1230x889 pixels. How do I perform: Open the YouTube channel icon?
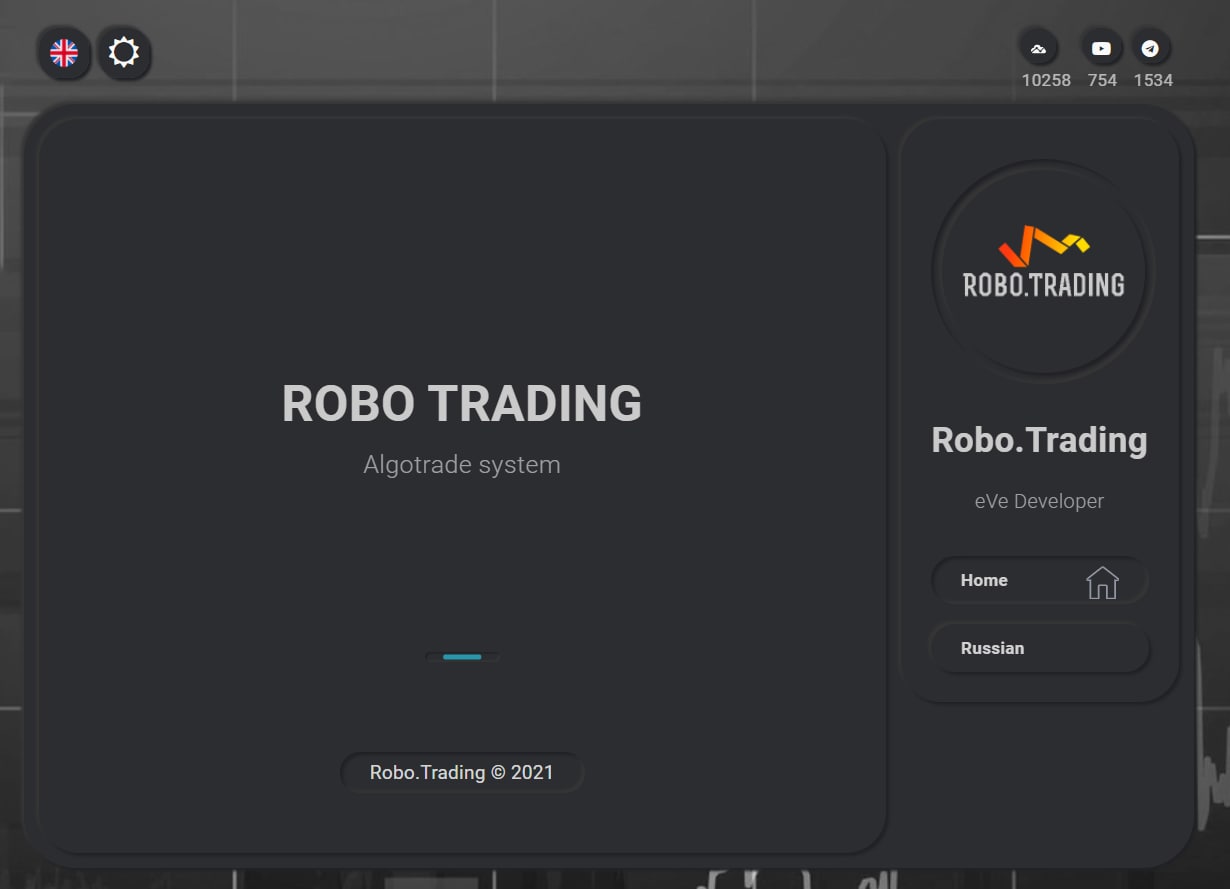click(x=1101, y=48)
